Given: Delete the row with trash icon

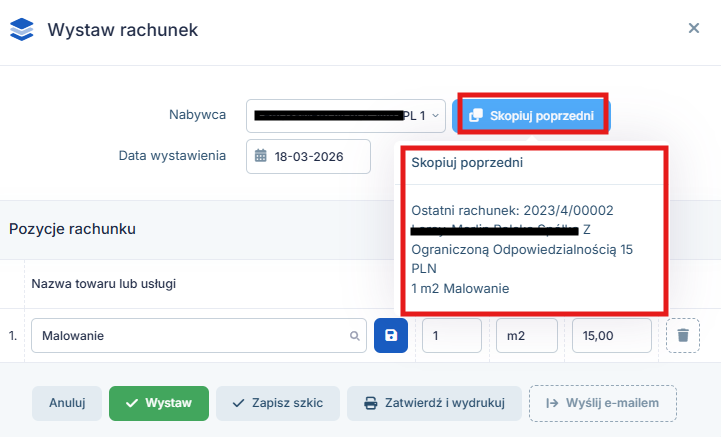Looking at the screenshot, I should pos(683,336).
